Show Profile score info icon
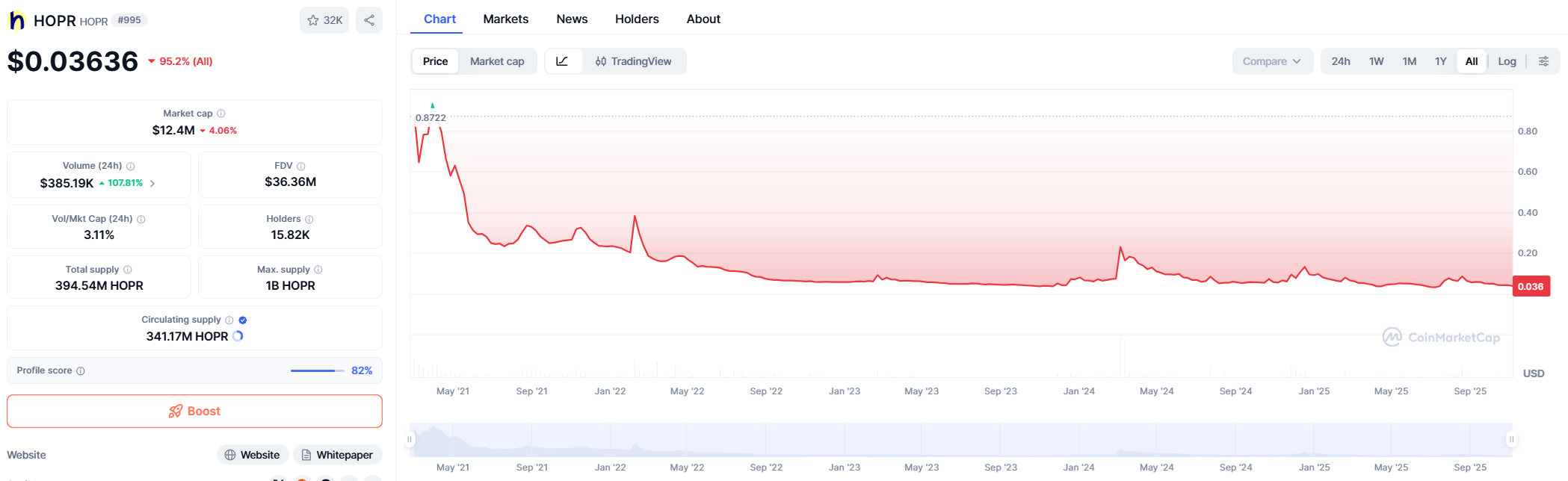 pos(81,370)
